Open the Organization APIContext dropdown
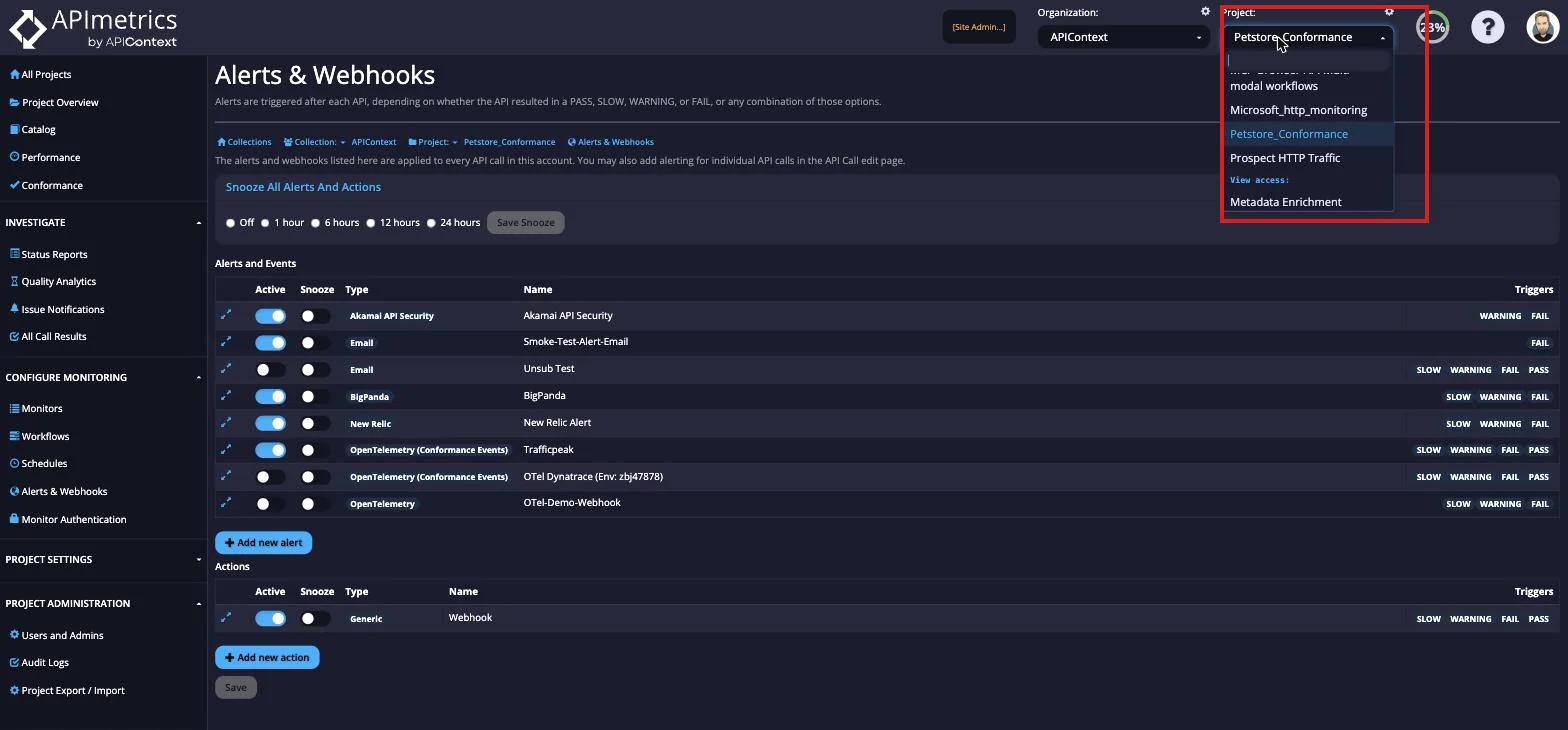The width and height of the screenshot is (1568, 730). (x=1124, y=37)
